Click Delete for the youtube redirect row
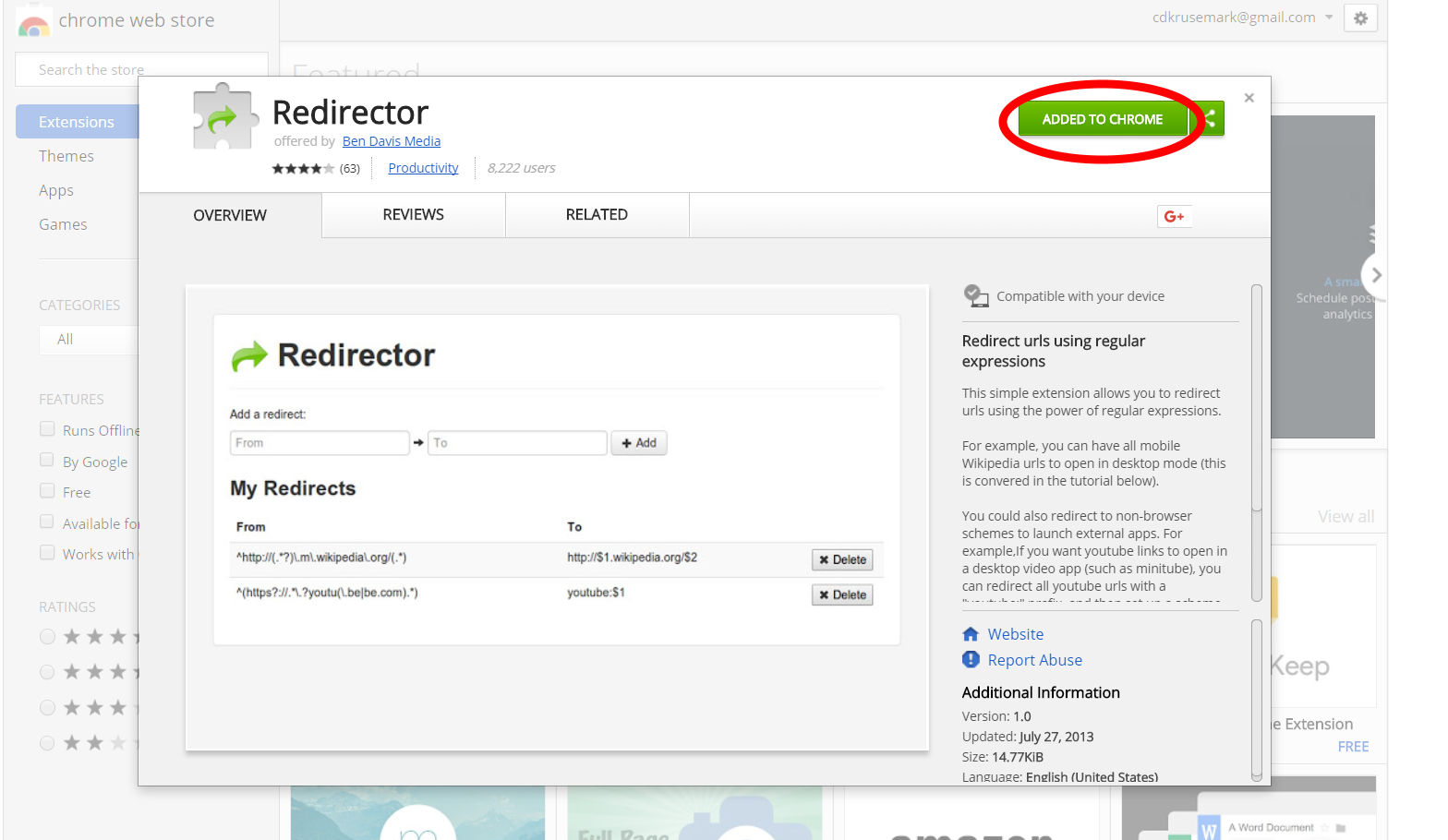The height and width of the screenshot is (840, 1448). (x=842, y=594)
